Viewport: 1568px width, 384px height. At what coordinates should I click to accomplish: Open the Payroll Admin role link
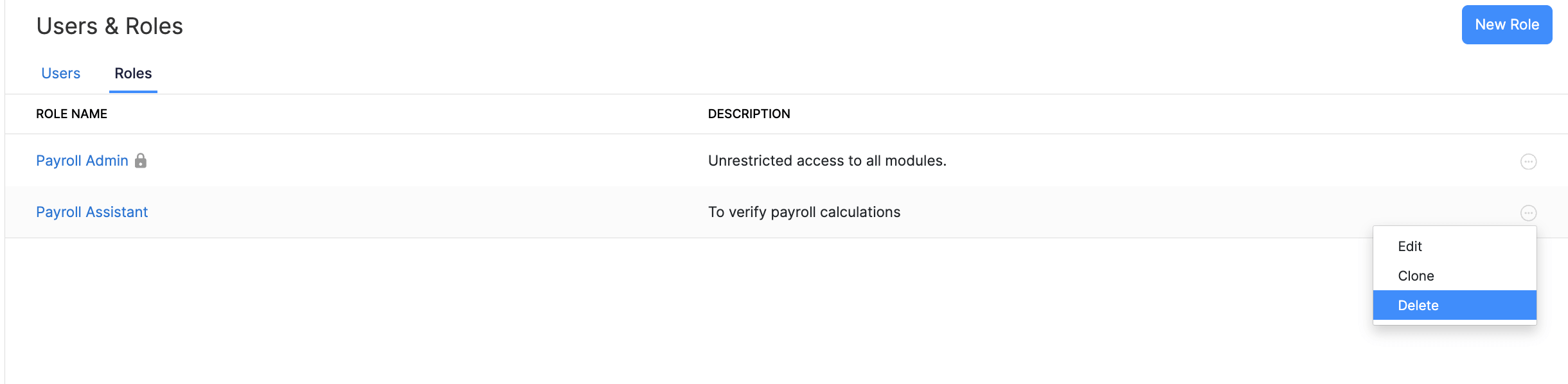click(x=82, y=161)
